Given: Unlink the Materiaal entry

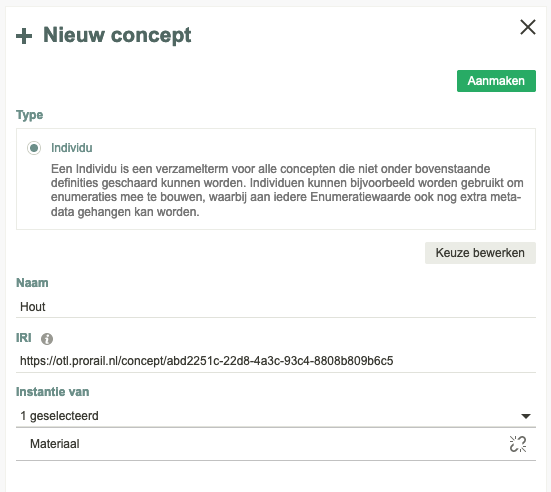Looking at the screenshot, I should tap(518, 444).
